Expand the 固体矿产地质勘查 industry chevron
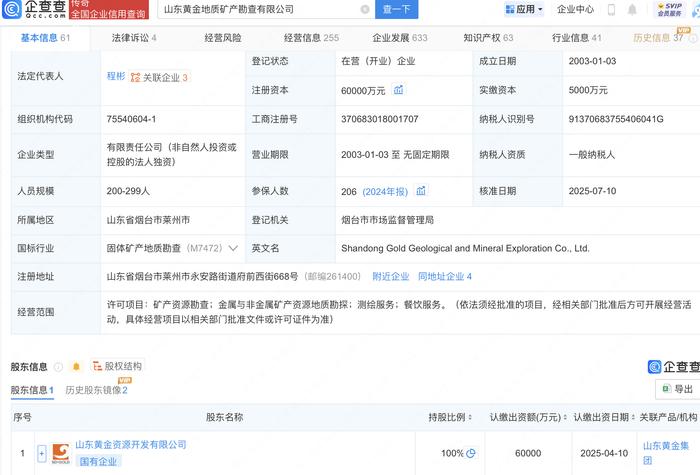700x475 pixels. pyautogui.click(x=233, y=248)
